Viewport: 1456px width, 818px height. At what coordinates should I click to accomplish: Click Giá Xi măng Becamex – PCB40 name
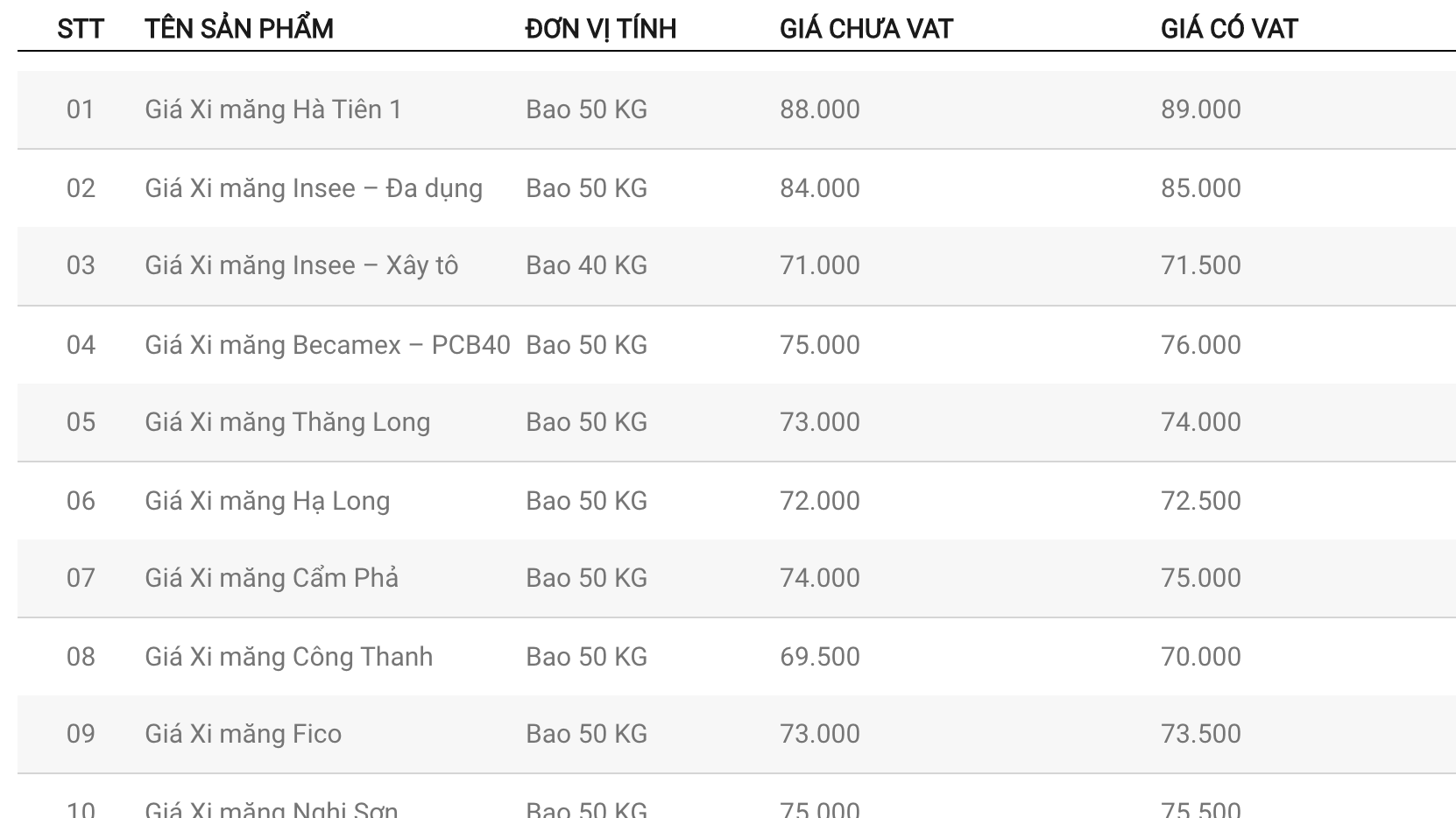click(328, 345)
